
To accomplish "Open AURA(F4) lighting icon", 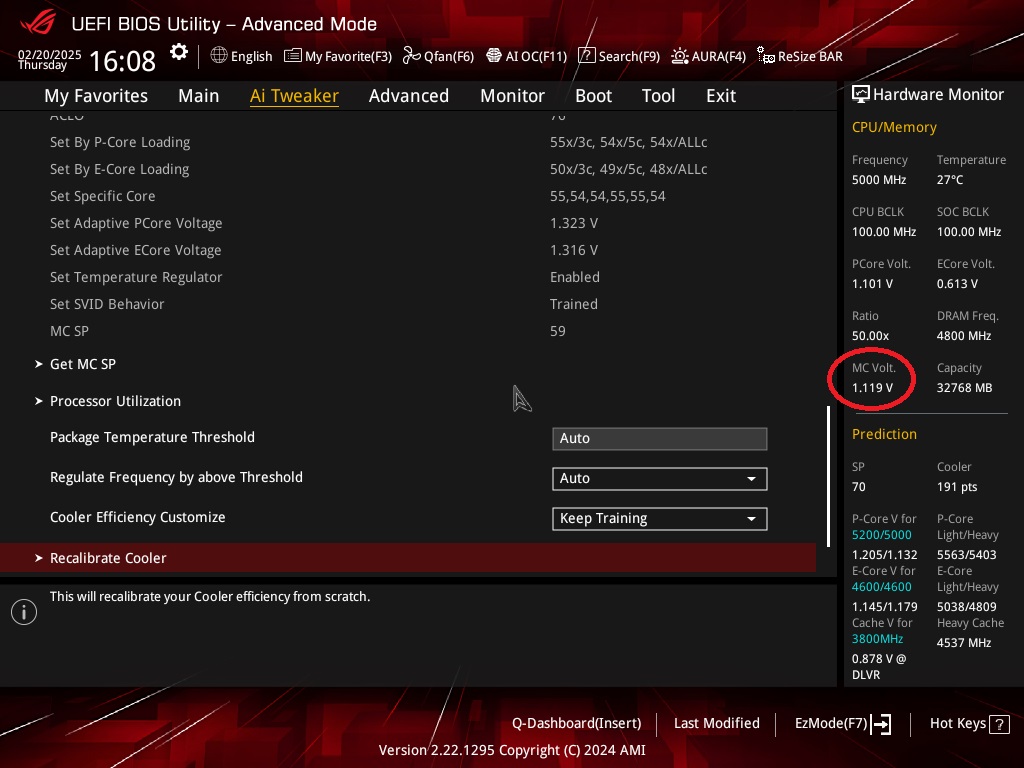I will [x=680, y=56].
